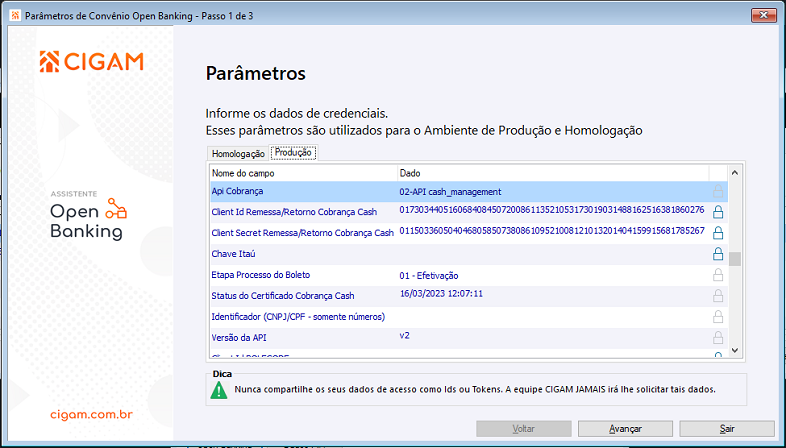Click the scrollbar down arrow in the parameters list
The height and width of the screenshot is (448, 786).
click(735, 350)
